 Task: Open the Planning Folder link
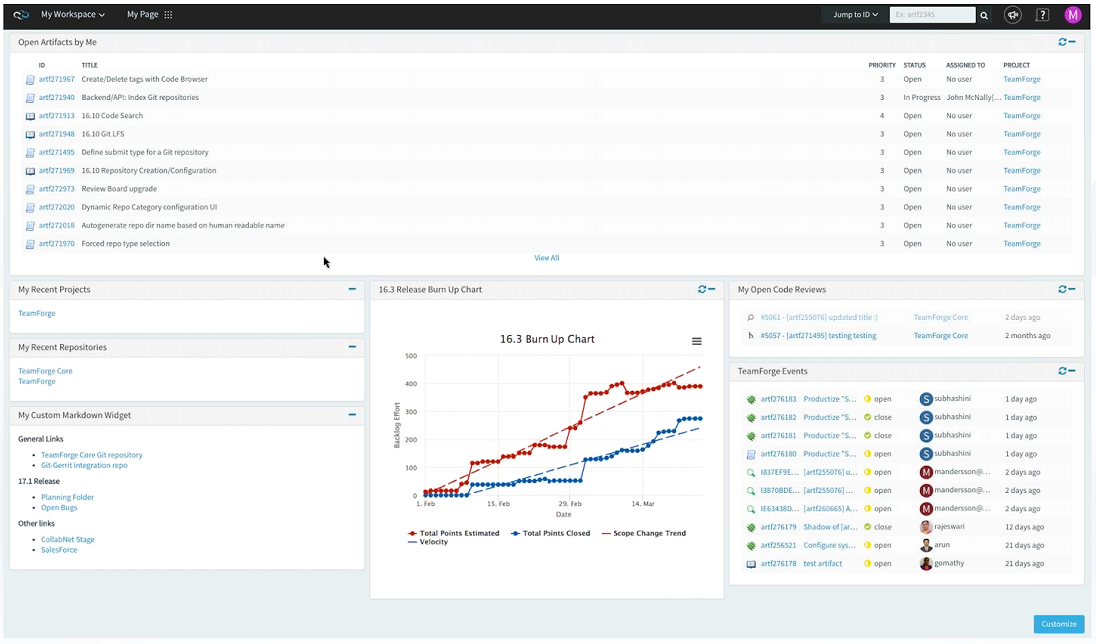point(67,497)
